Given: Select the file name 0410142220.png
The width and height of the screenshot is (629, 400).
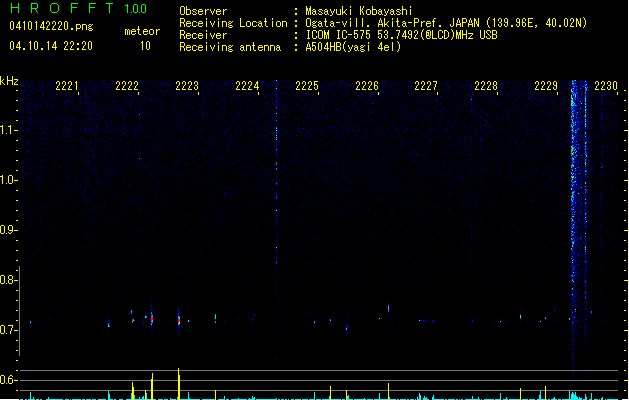Looking at the screenshot, I should click(51, 26).
